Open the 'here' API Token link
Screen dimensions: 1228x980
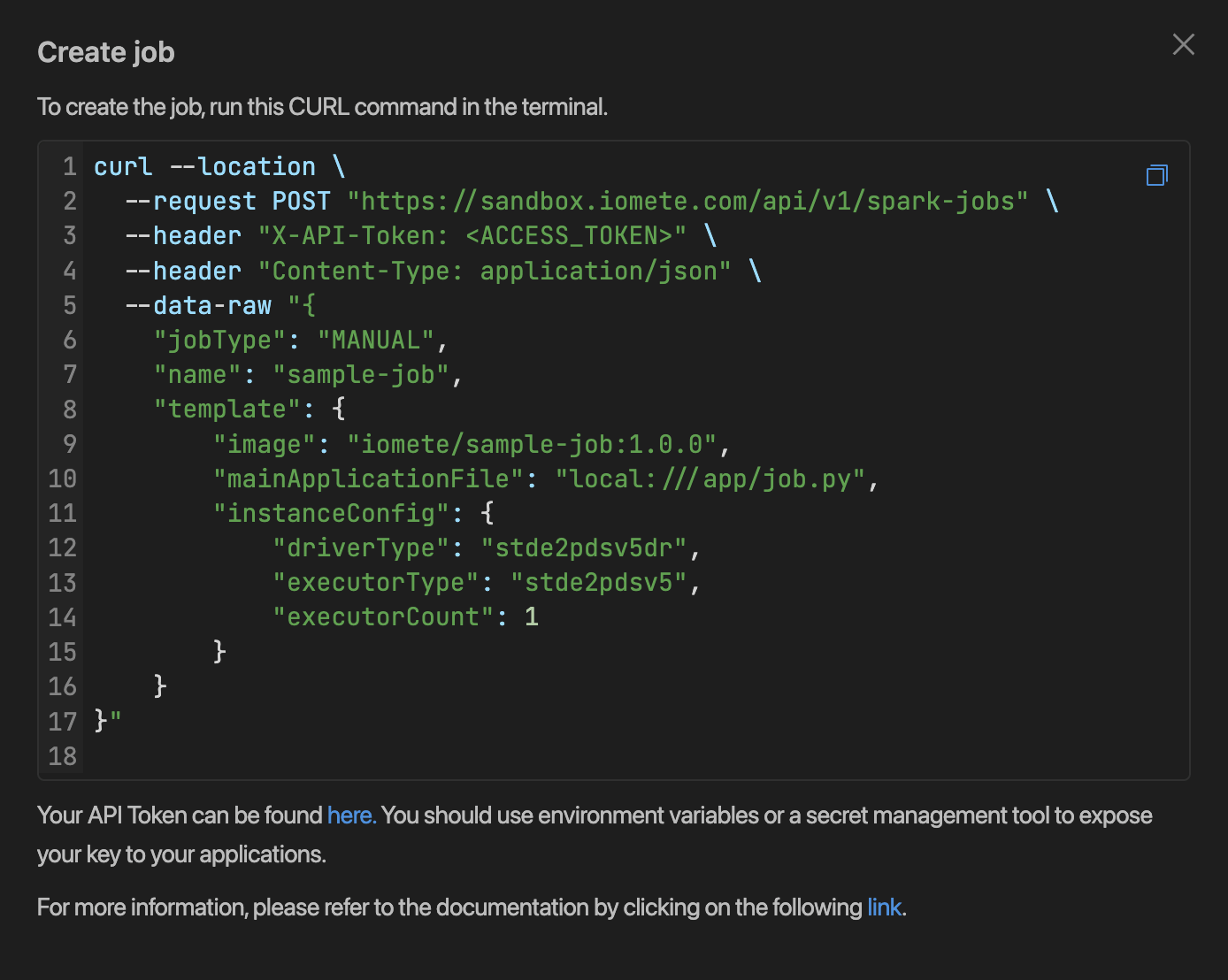(x=350, y=815)
